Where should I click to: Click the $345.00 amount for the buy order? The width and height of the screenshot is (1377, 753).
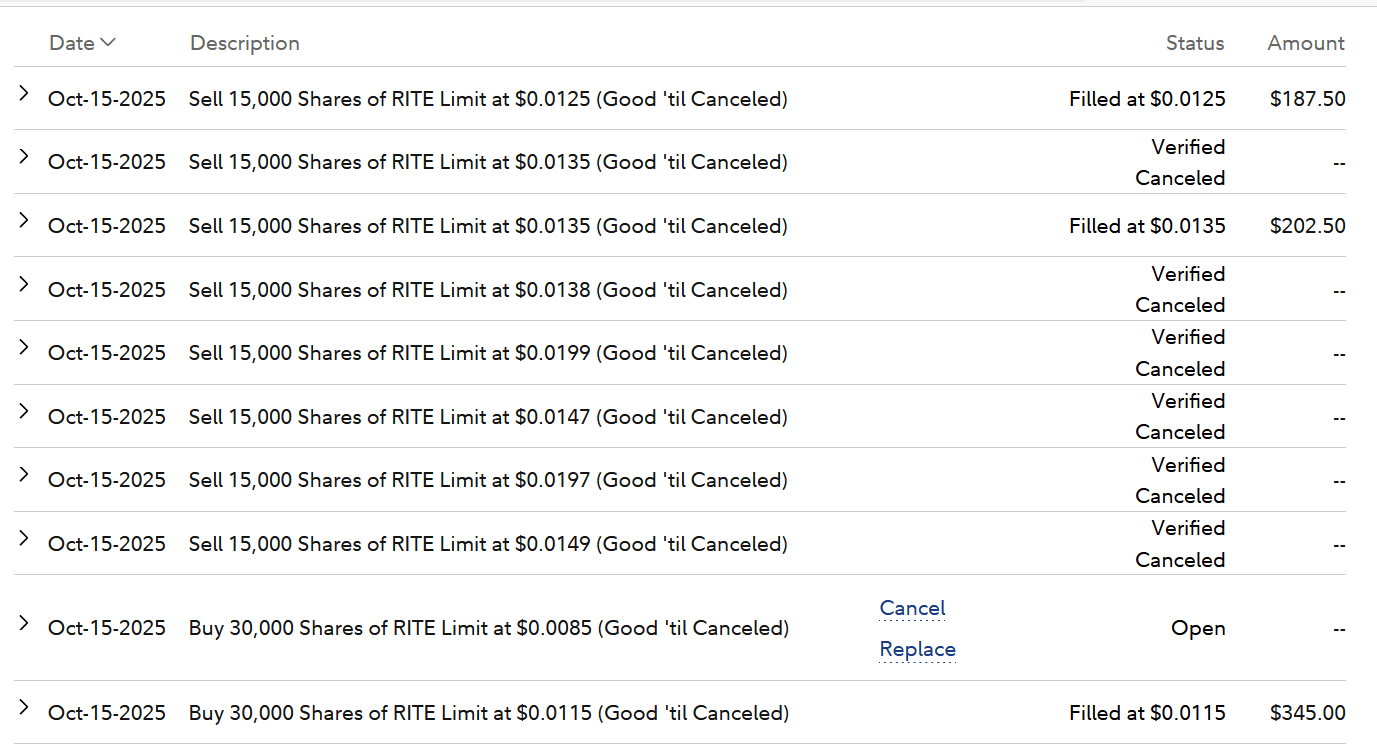pos(1307,713)
